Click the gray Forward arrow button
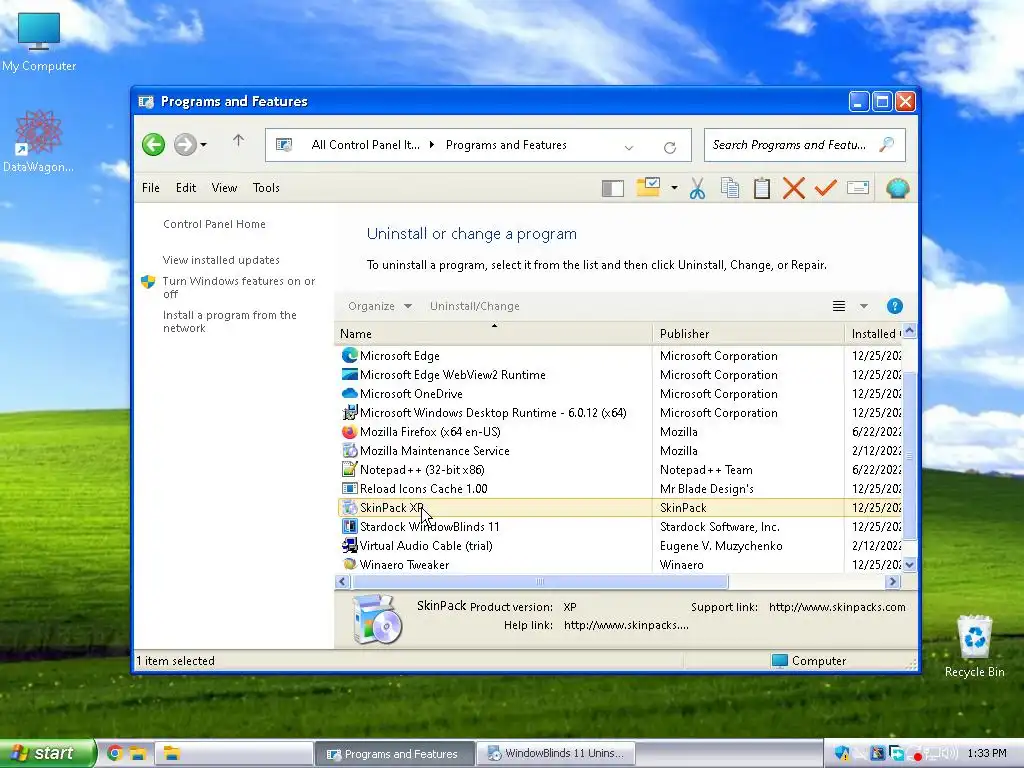Image resolution: width=1024 pixels, height=768 pixels. click(x=185, y=144)
